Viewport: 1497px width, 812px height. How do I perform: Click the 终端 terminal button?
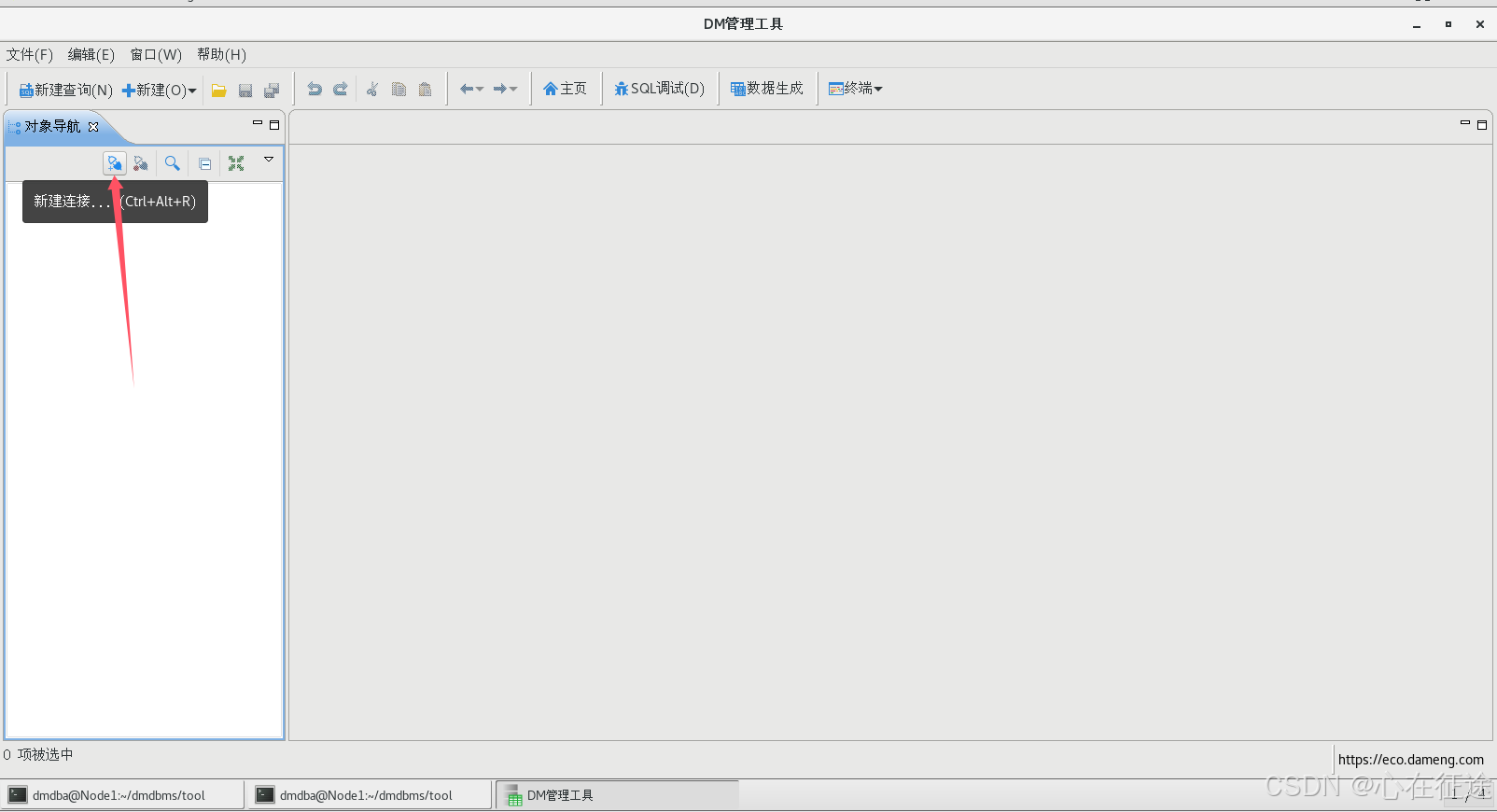point(850,89)
